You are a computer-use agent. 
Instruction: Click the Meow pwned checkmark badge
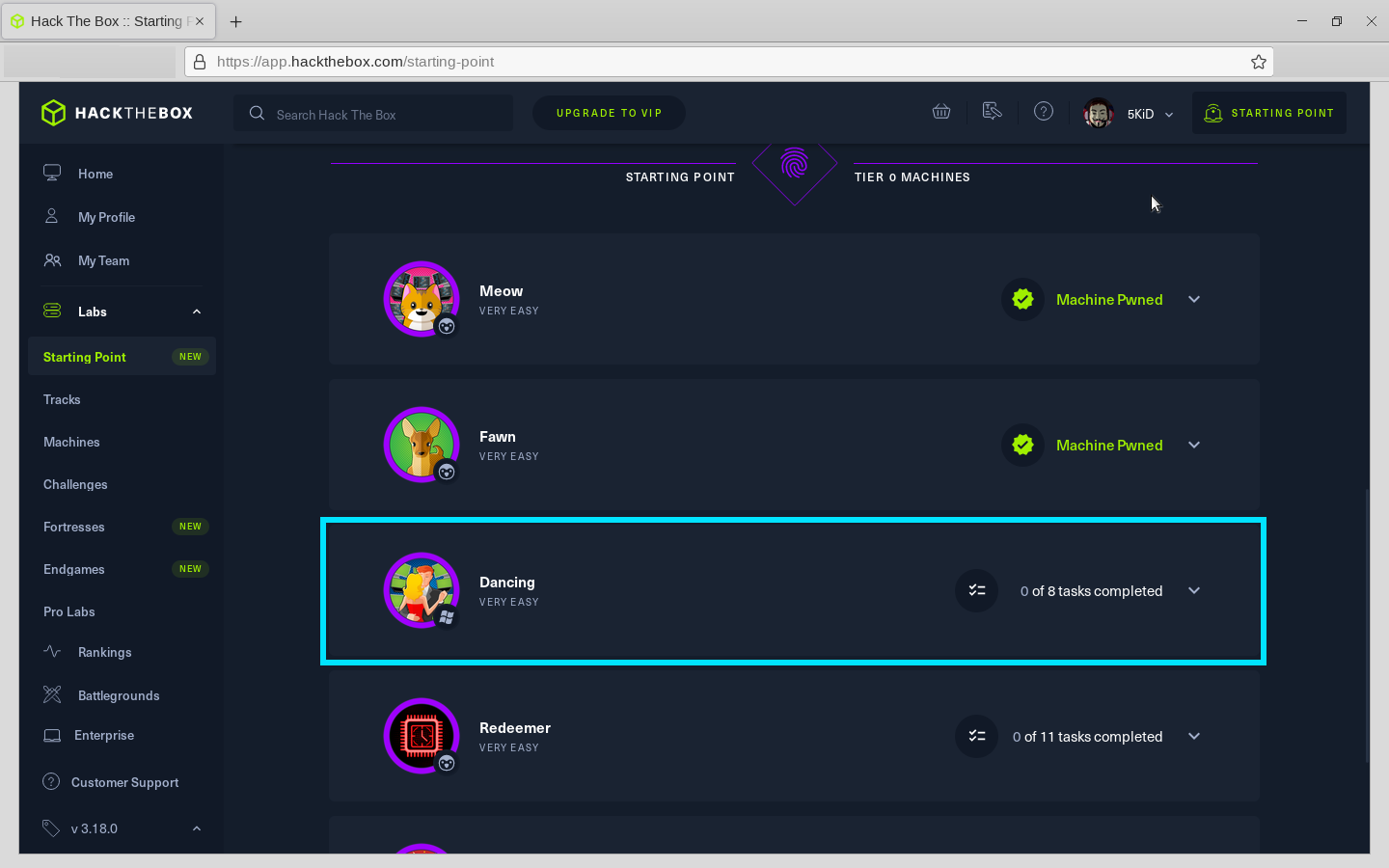pos(1022,299)
